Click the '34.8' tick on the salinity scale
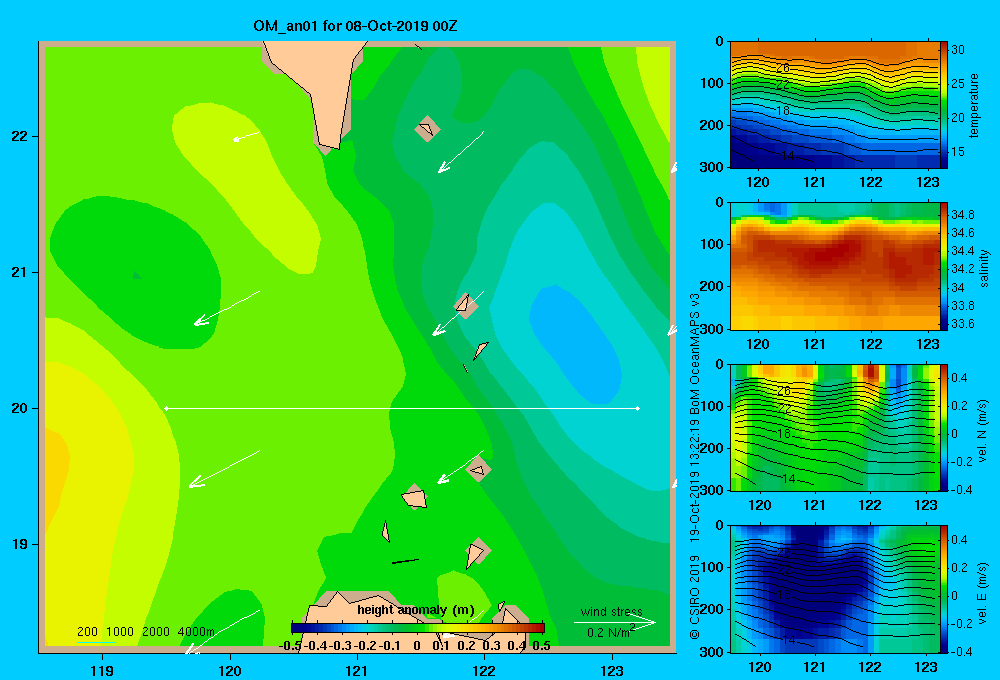The height and width of the screenshot is (680, 1000). 963,214
